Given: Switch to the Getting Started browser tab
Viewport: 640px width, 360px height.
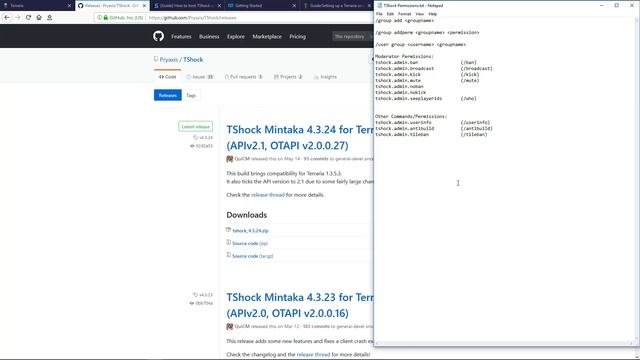Looking at the screenshot, I should pos(261,6).
